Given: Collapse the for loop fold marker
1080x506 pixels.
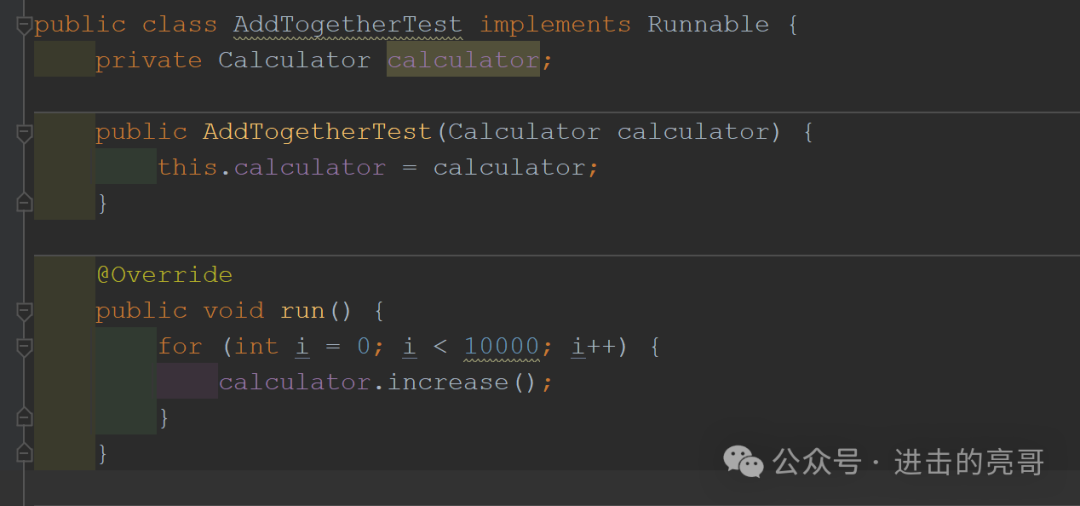Looking at the screenshot, I should (24, 347).
